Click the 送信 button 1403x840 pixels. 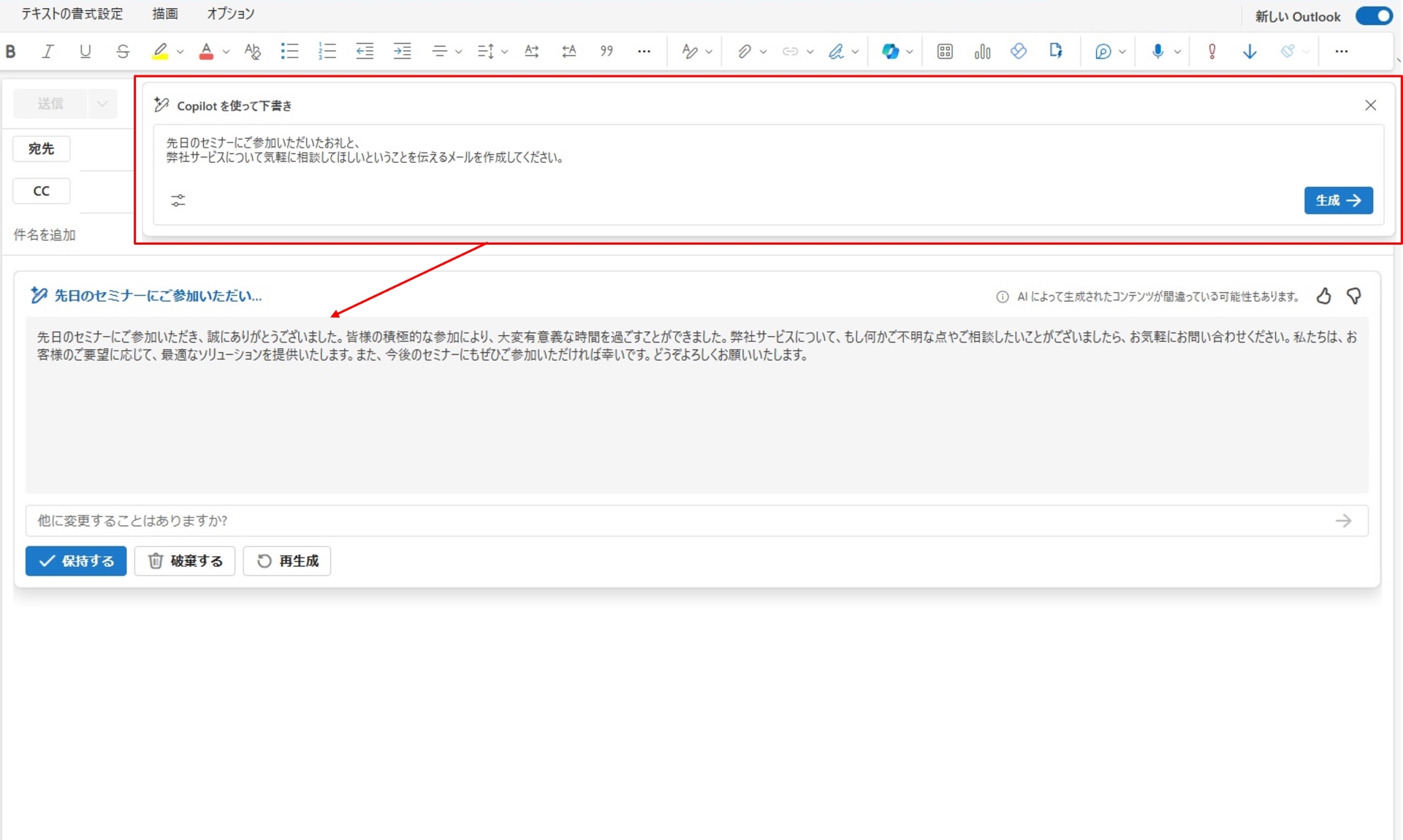click(x=50, y=104)
